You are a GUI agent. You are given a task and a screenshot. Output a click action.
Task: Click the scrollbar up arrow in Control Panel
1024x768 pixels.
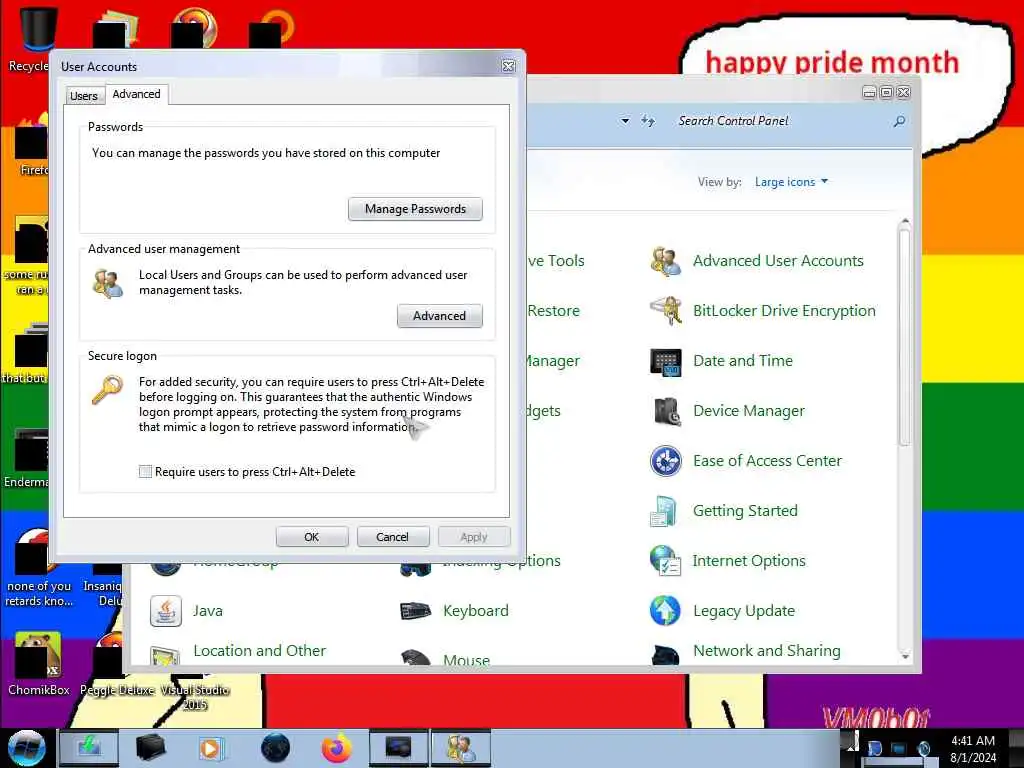(904, 223)
